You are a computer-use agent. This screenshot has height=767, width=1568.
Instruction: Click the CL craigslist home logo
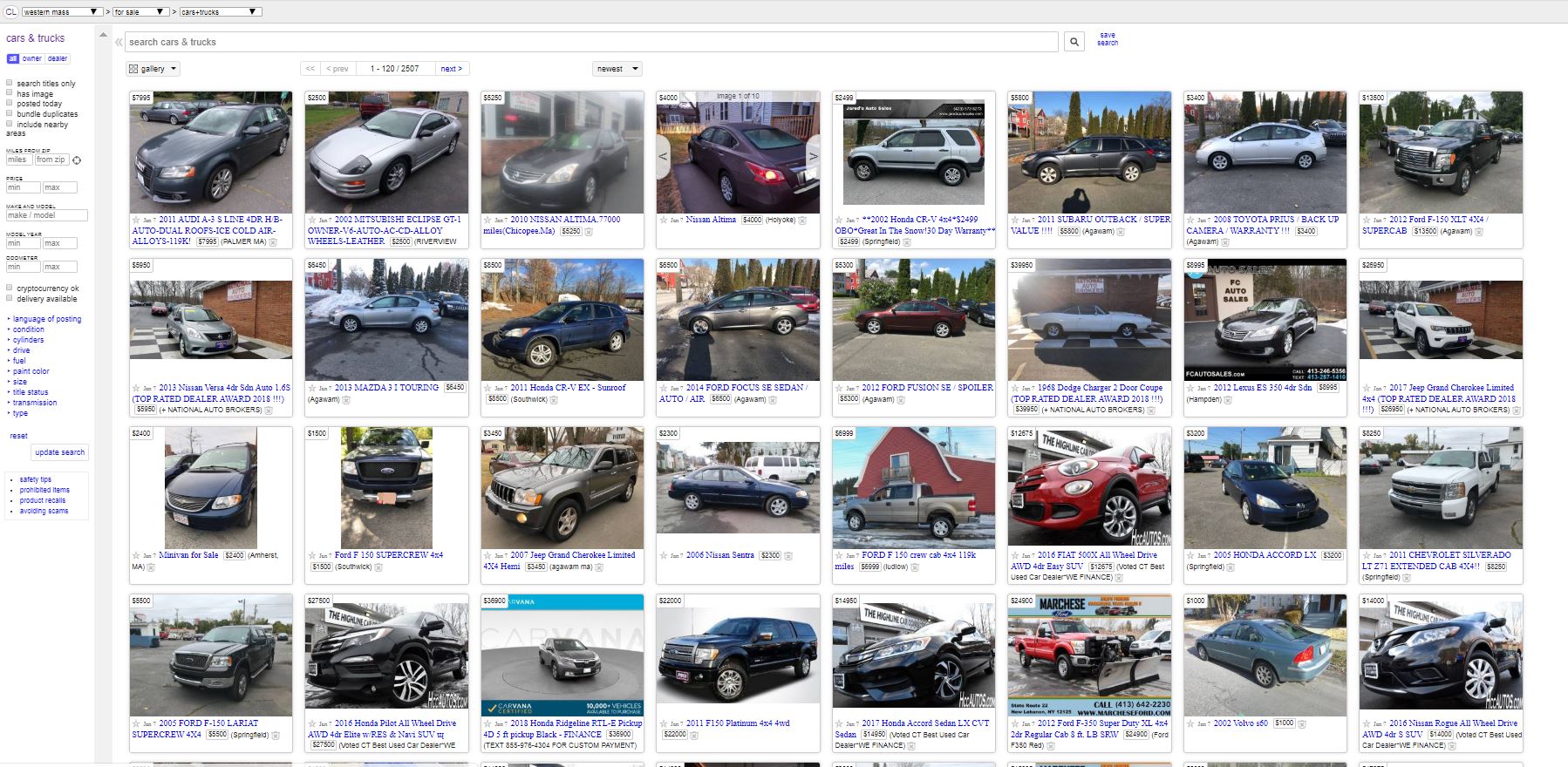10,11
